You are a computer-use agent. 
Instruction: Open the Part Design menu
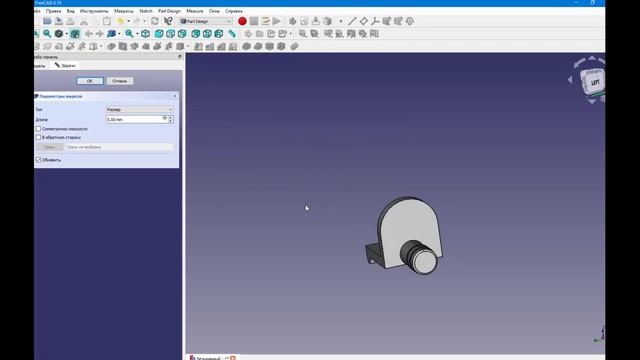tap(169, 11)
